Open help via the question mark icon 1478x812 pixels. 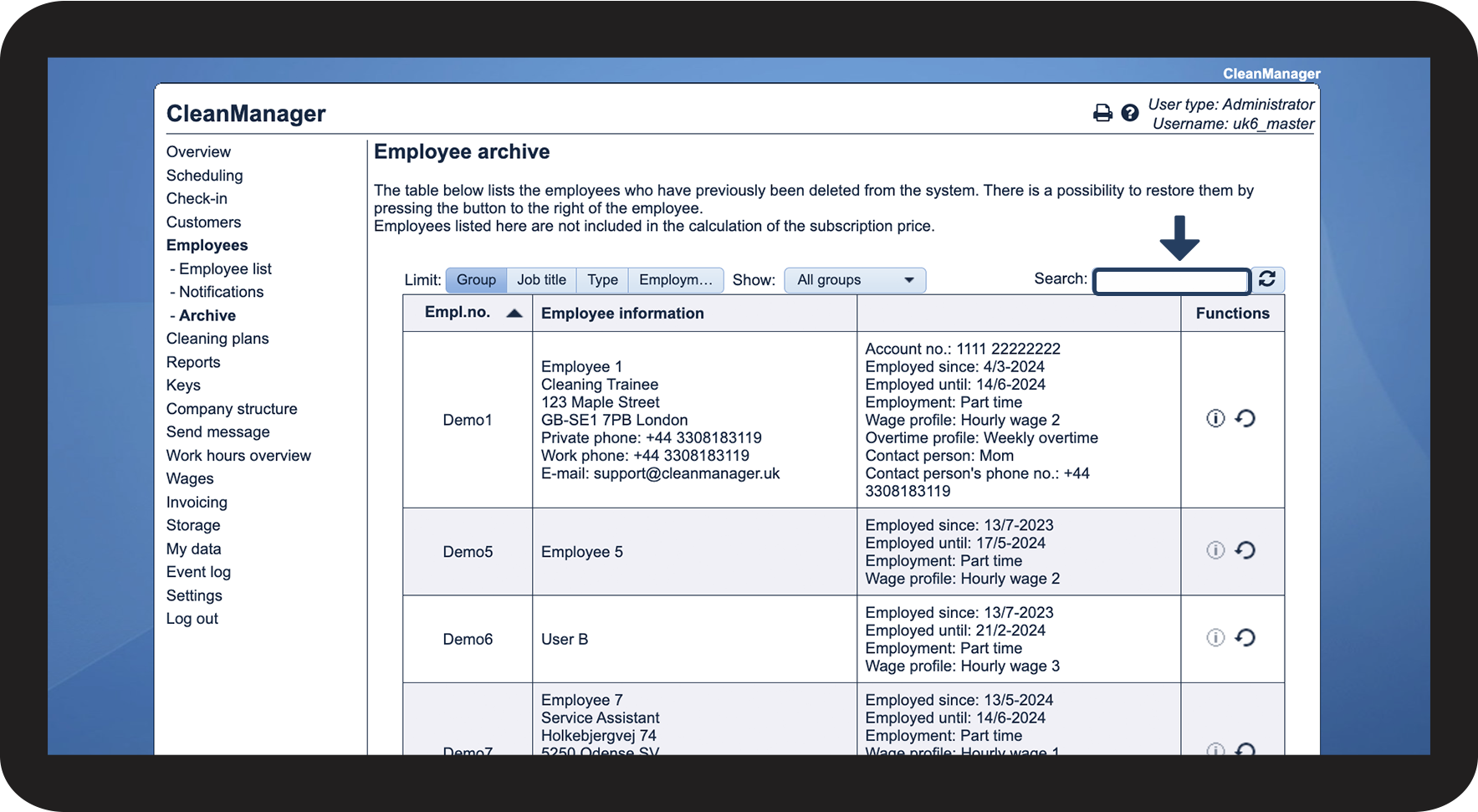(x=1129, y=113)
